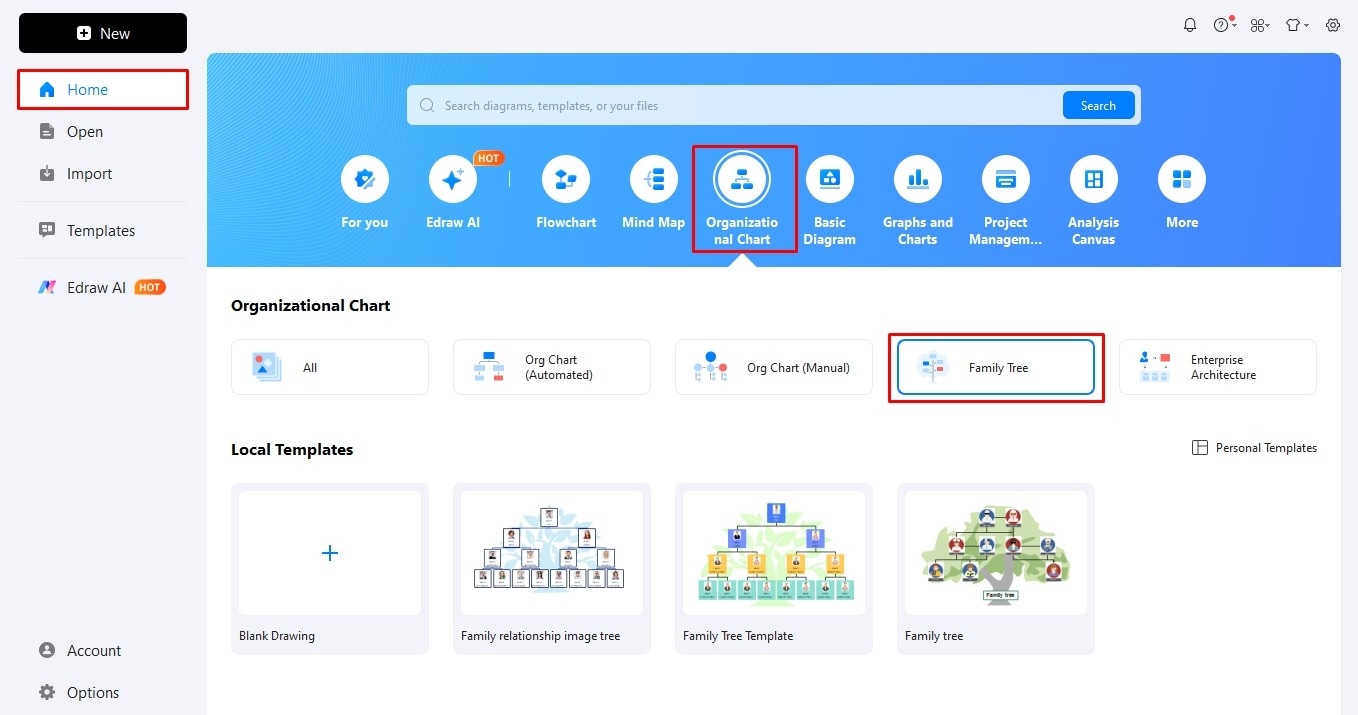This screenshot has height=715, width=1358.
Task: Click the Options gear icon
Action: click(x=47, y=692)
